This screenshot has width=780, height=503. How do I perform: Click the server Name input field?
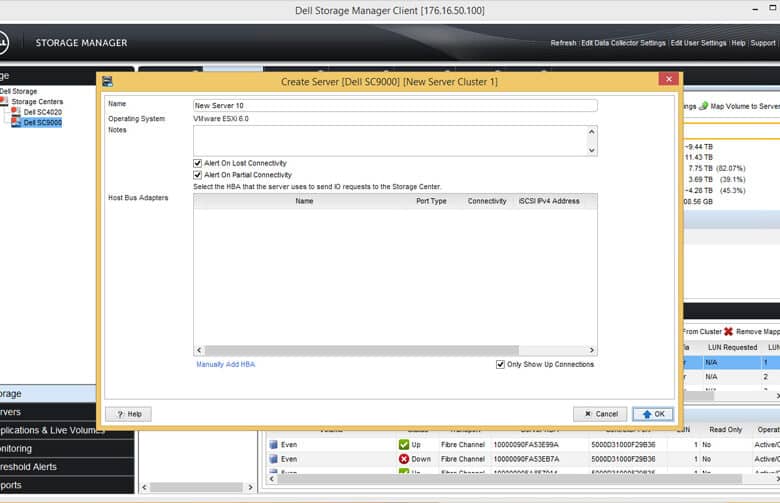pos(395,105)
